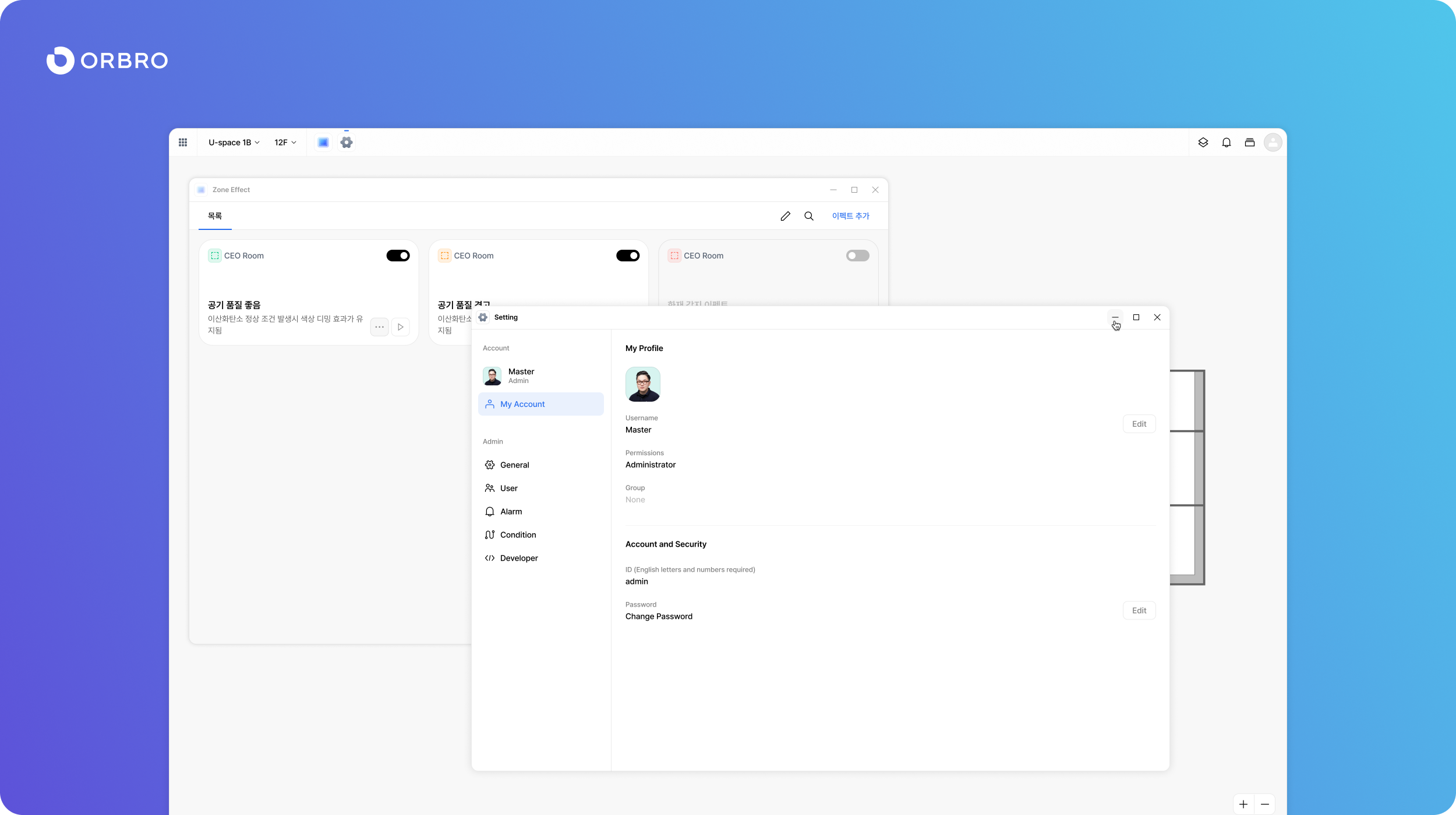This screenshot has height=815, width=1456.
Task: Open the notification bell icon
Action: (1227, 143)
